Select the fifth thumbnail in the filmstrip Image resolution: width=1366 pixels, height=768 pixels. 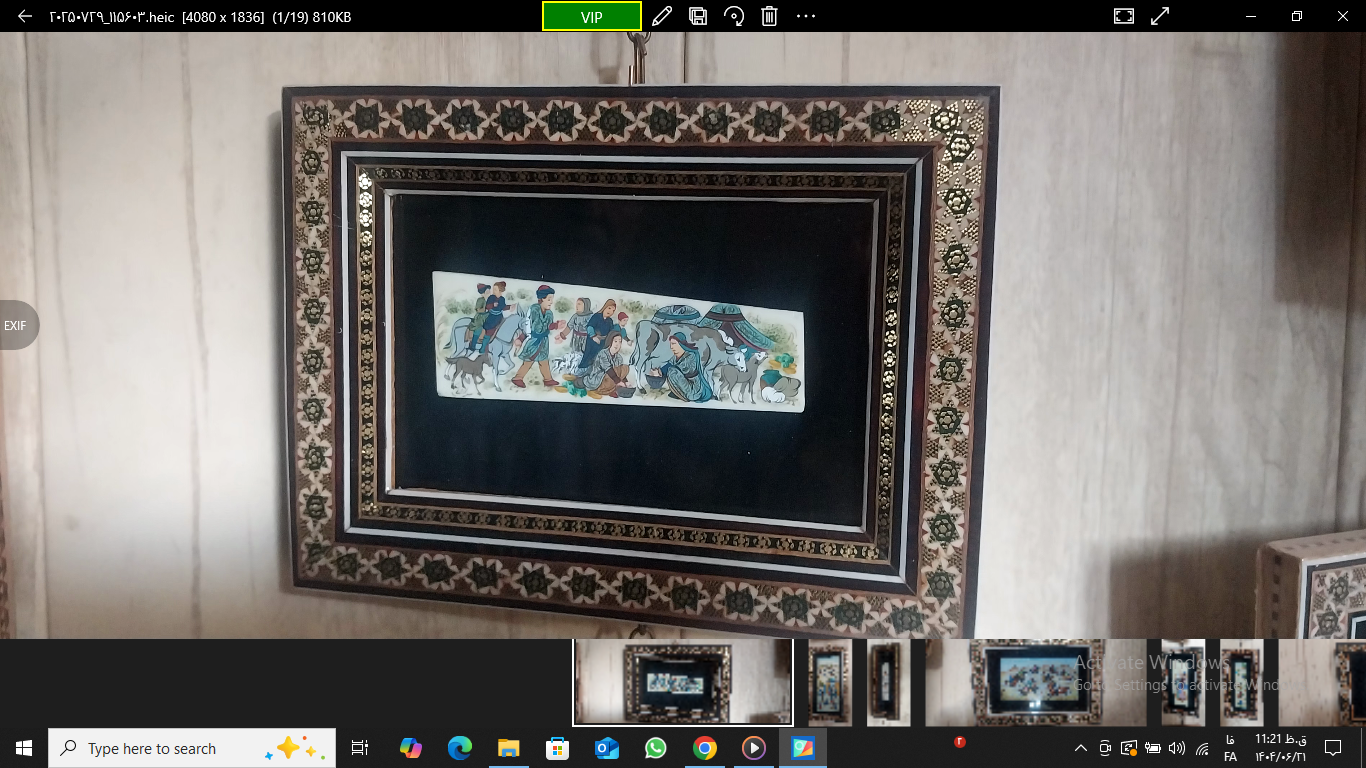[1183, 682]
